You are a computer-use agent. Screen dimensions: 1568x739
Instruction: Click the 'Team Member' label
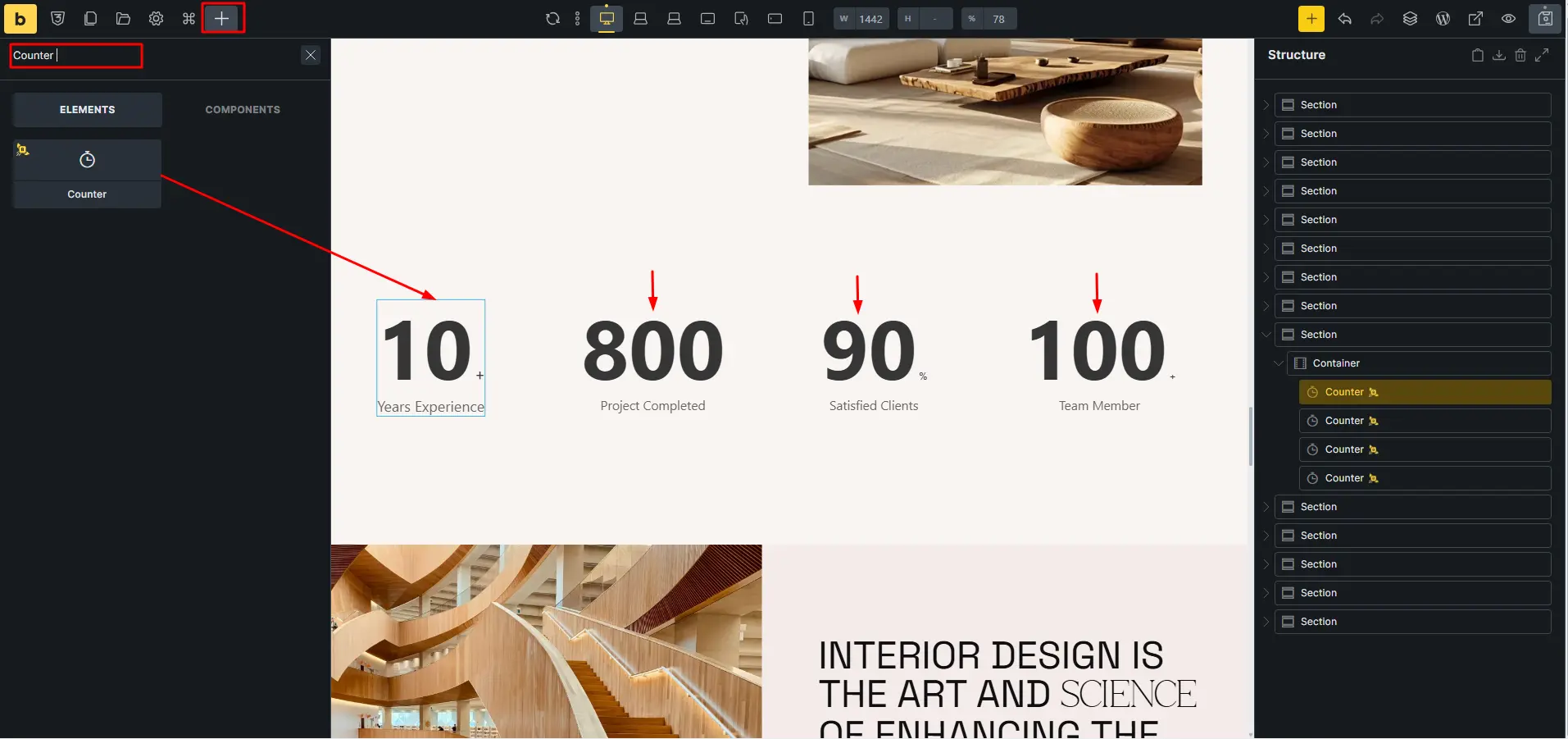(x=1099, y=406)
